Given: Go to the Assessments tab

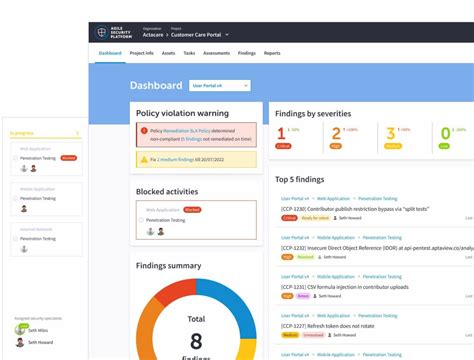Looking at the screenshot, I should (216, 53).
